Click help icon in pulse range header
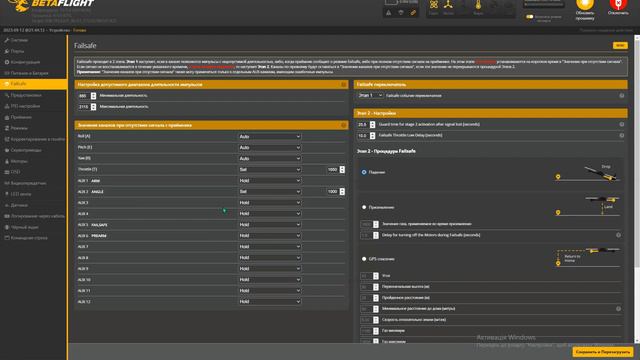640x360 pixels. (343, 84)
